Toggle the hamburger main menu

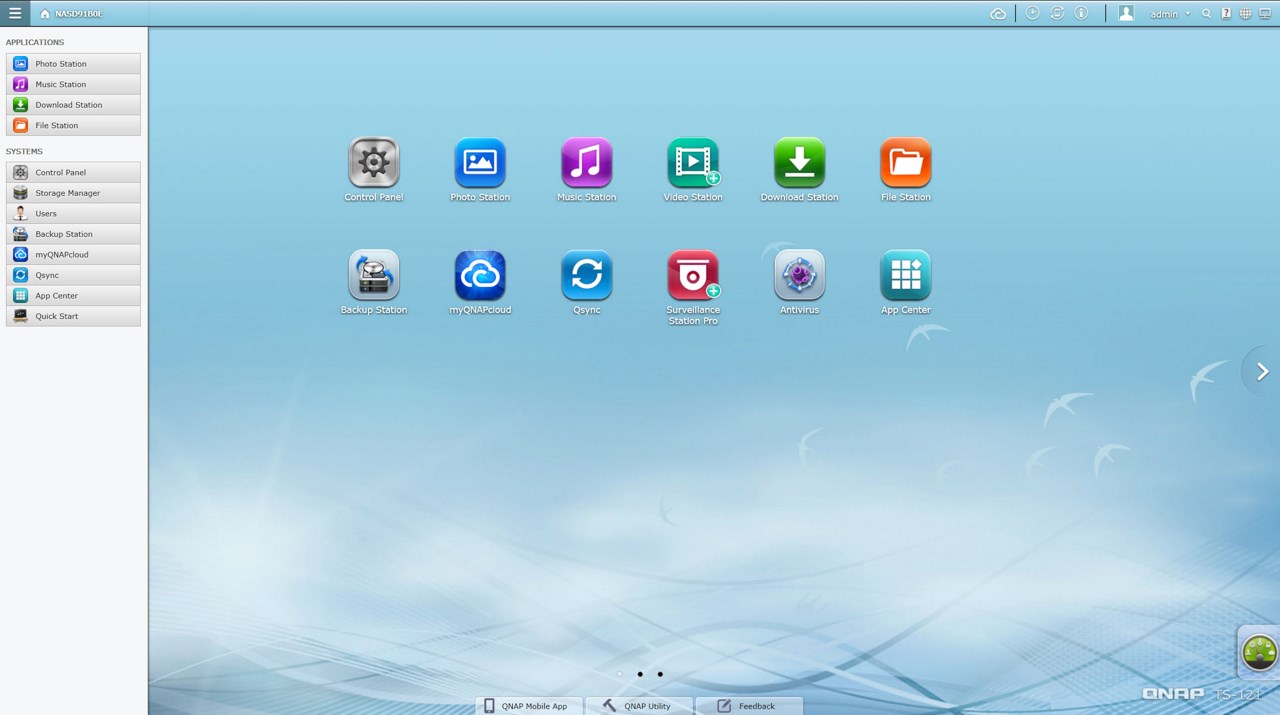pyautogui.click(x=15, y=13)
